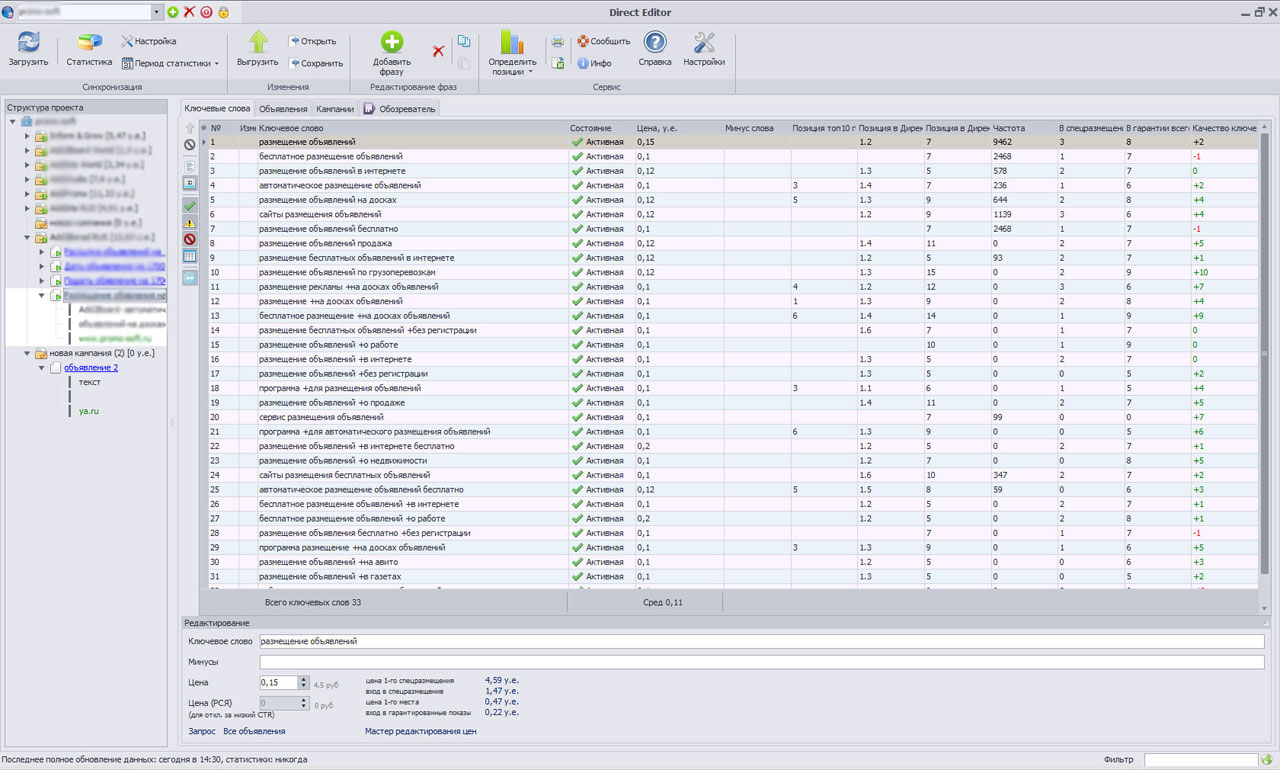
Task: Click the red X delete phrase icon
Action: click(438, 51)
